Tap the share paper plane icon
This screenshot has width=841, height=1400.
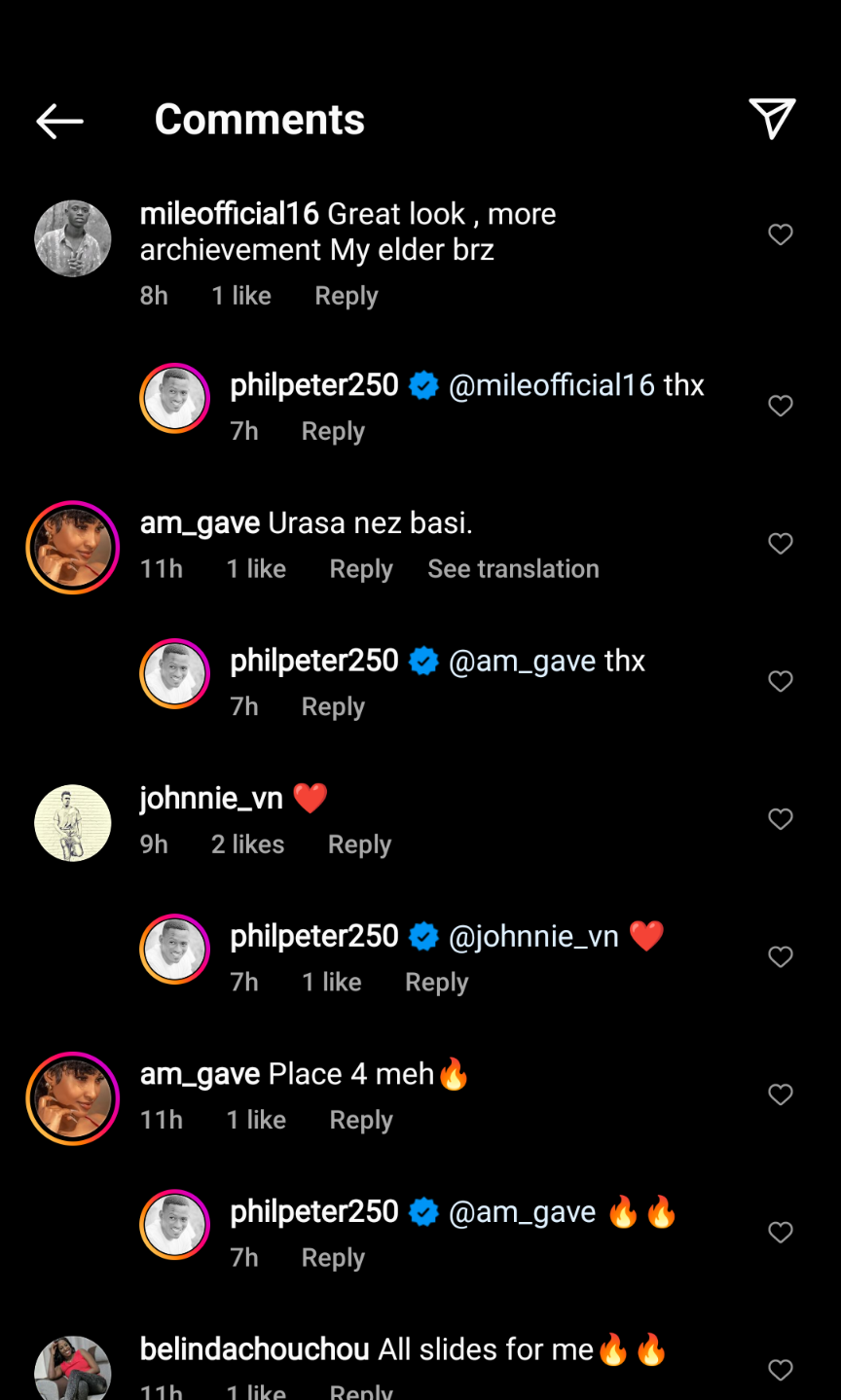pyautogui.click(x=772, y=119)
